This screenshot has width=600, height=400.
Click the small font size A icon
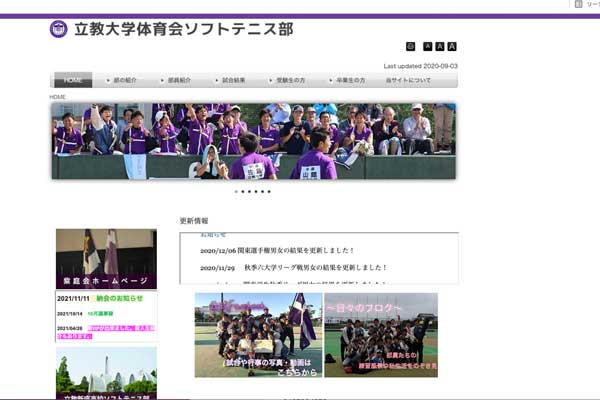(428, 46)
